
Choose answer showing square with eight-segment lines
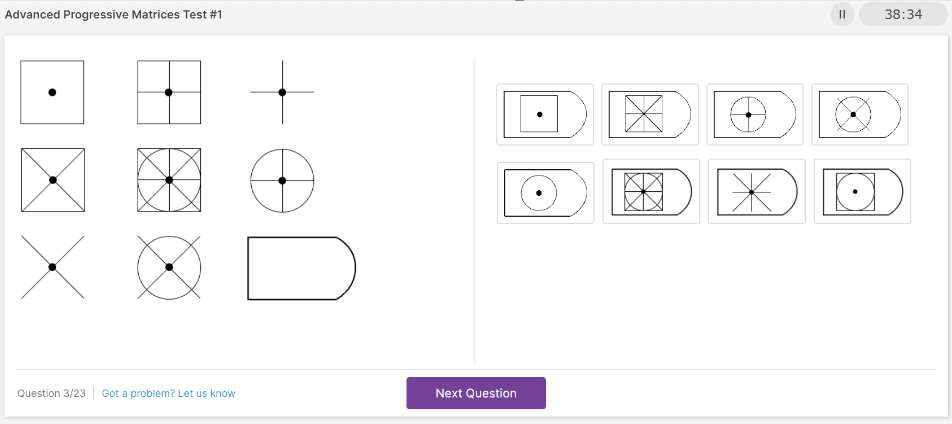[650, 114]
